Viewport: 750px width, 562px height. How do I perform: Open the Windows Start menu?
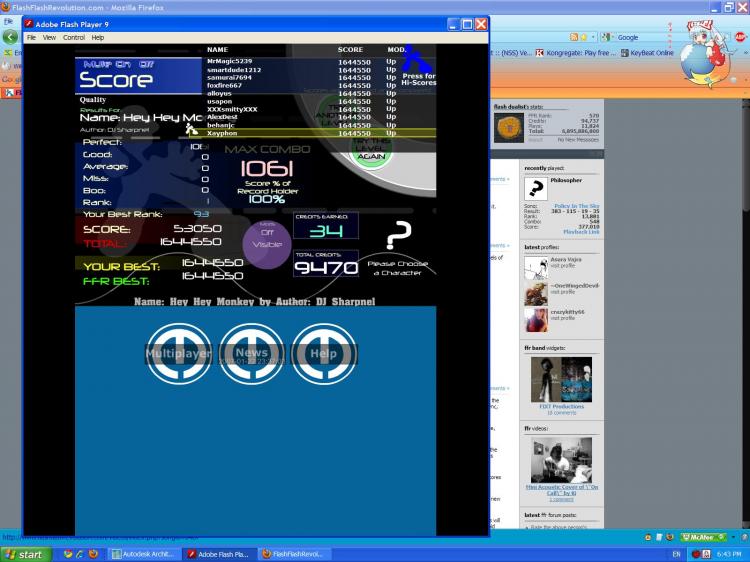tap(25, 554)
